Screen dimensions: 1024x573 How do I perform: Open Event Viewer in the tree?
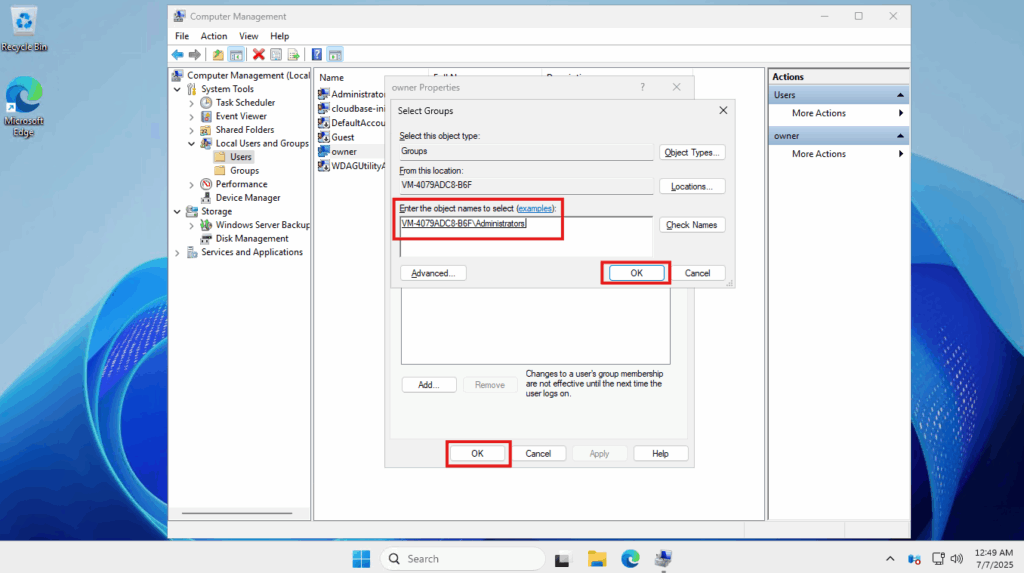click(x=240, y=116)
